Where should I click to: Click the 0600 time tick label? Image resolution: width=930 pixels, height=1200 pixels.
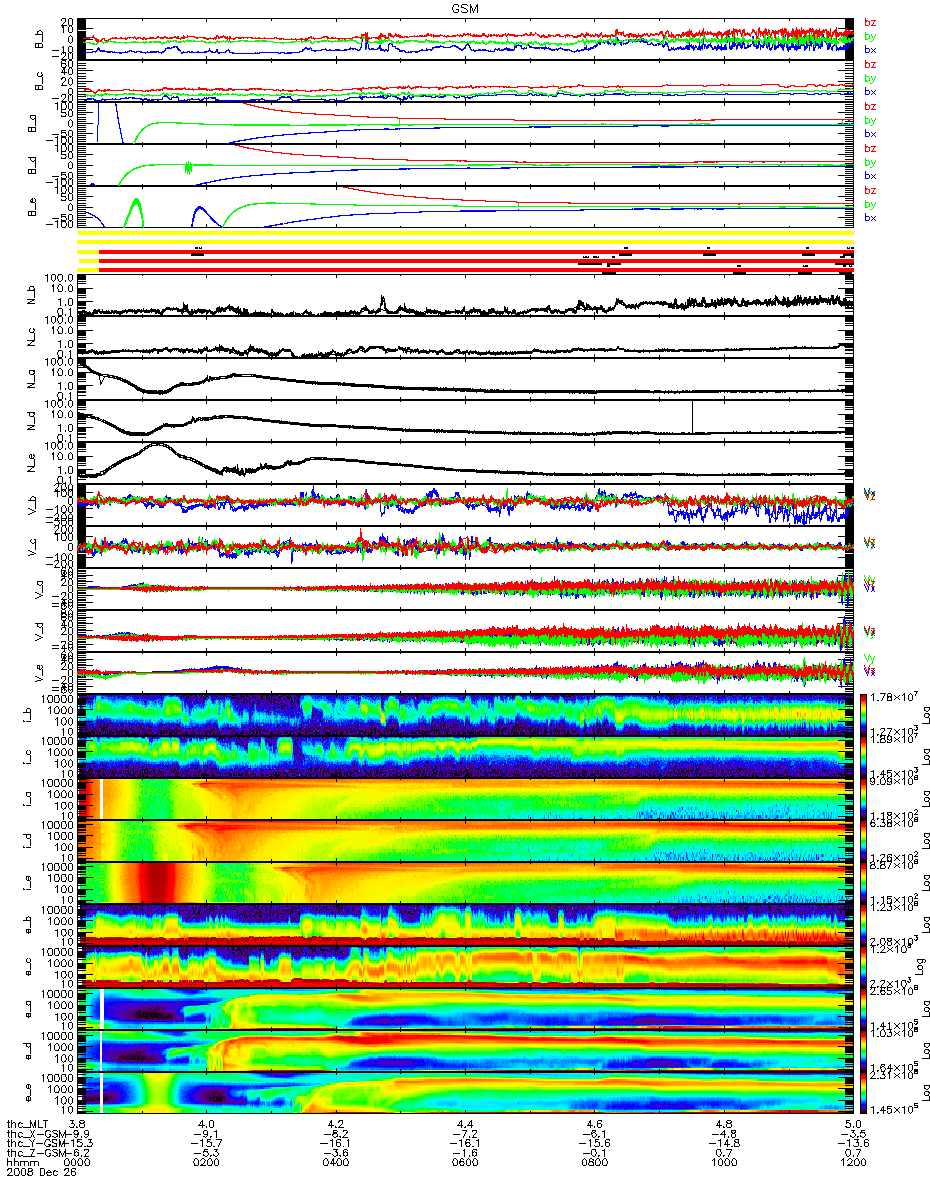[x=464, y=1163]
